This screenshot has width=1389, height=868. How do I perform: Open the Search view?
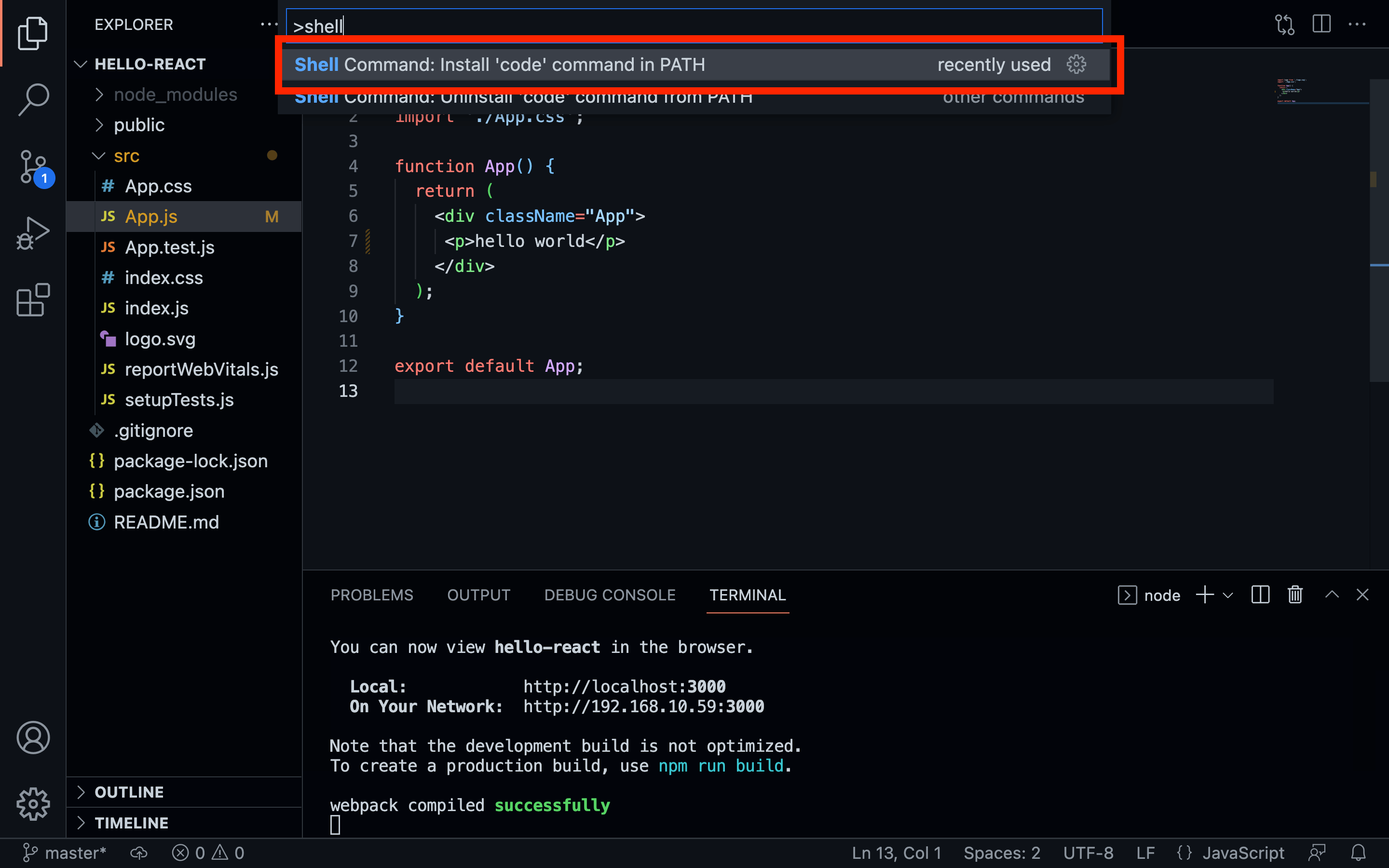pos(33,99)
